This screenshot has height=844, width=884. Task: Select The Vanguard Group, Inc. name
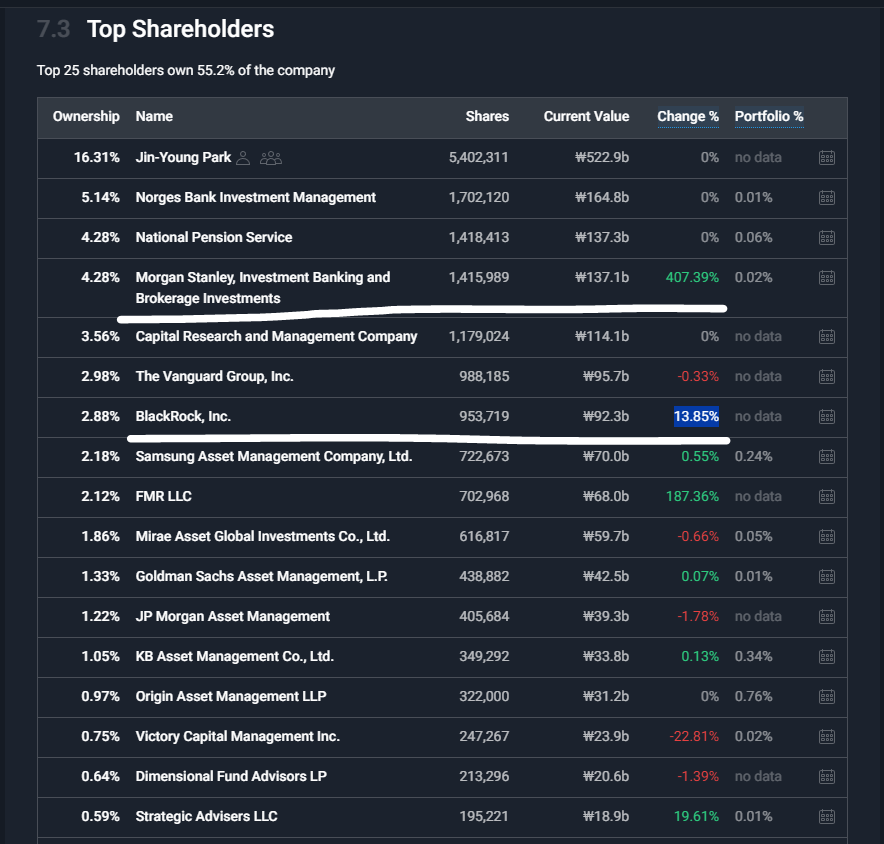[214, 377]
